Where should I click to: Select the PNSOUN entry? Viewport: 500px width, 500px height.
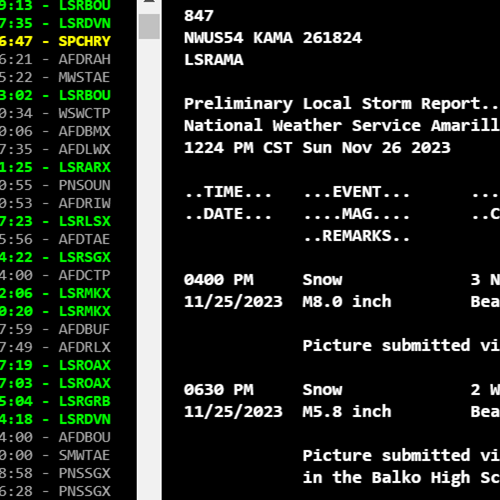[x=55, y=185]
